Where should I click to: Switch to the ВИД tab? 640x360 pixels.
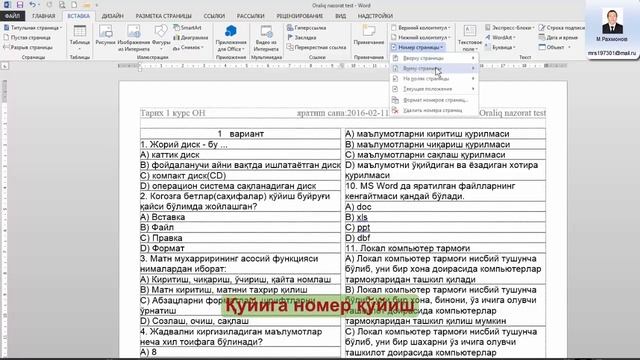click(340, 16)
